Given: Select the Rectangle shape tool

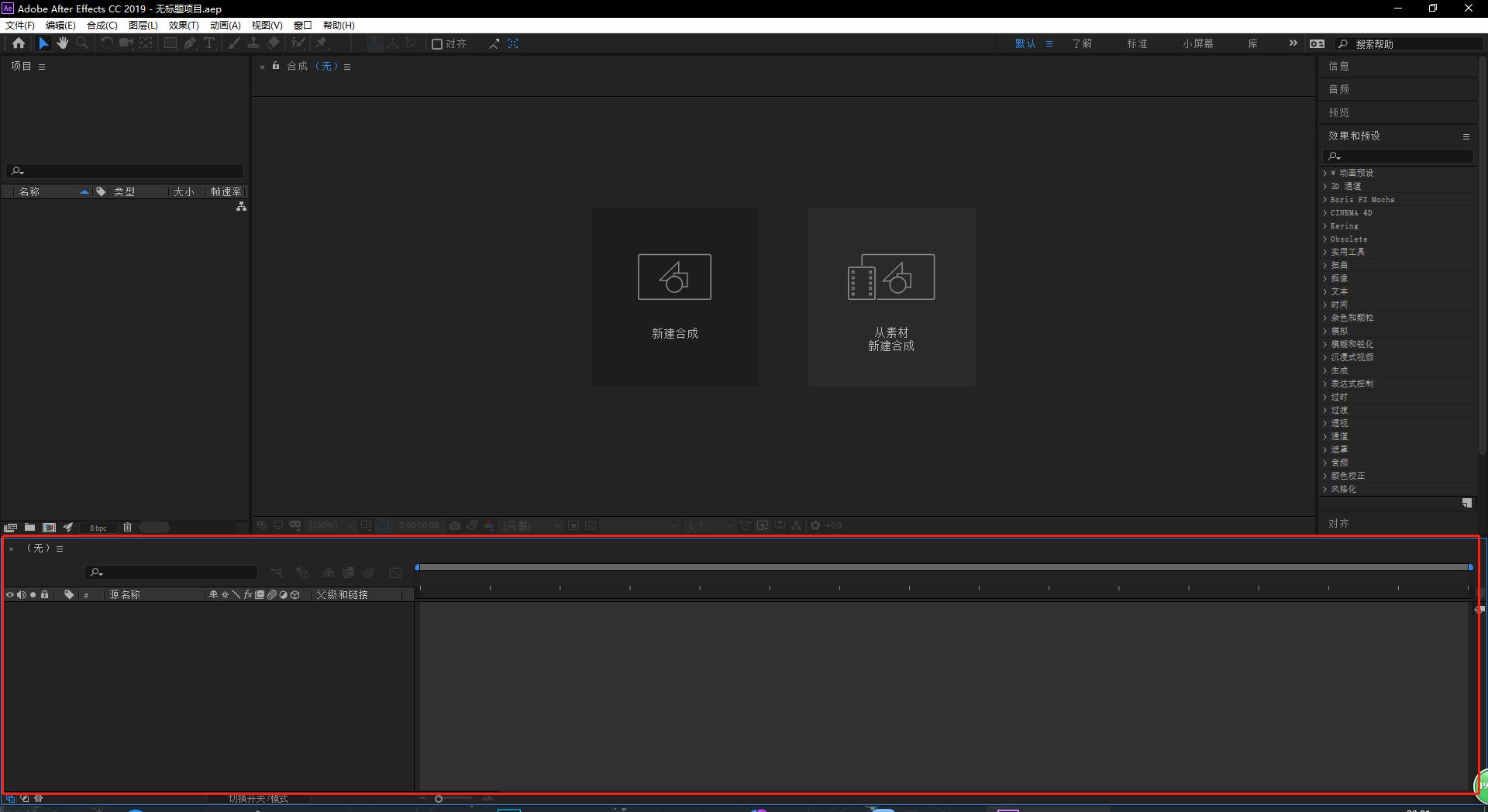Looking at the screenshot, I should pos(170,43).
